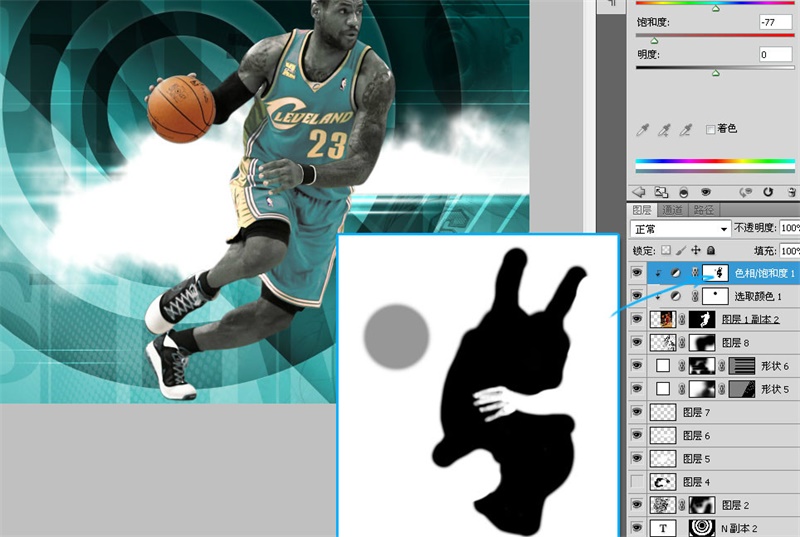Click the subtract-from-sample eyedropper with minus sign
The image size is (800, 537).
(687, 130)
